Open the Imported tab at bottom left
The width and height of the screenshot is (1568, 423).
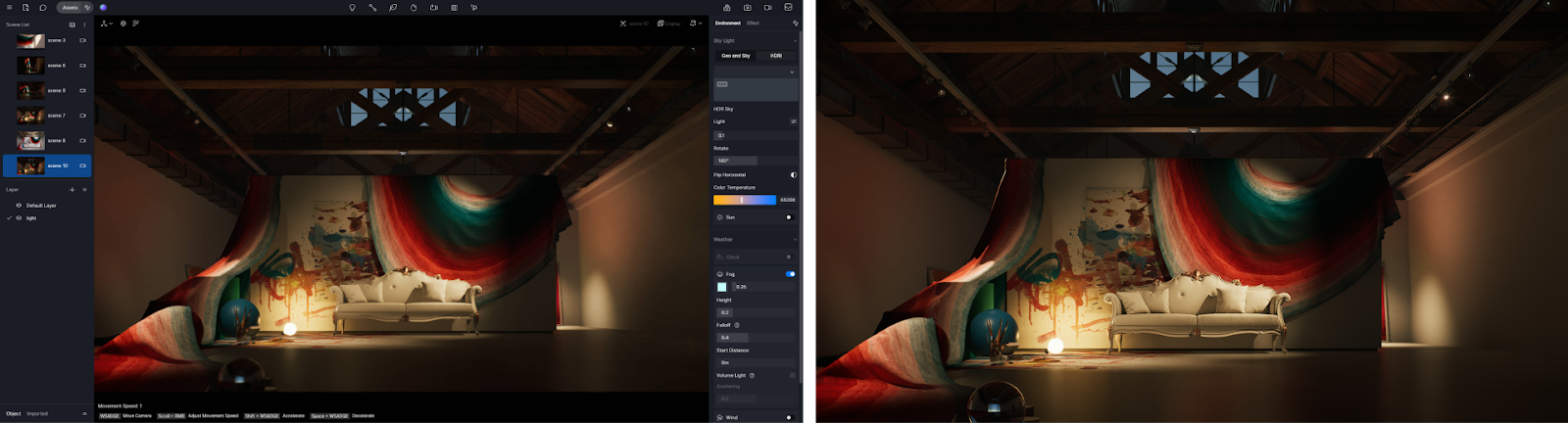pyautogui.click(x=37, y=414)
